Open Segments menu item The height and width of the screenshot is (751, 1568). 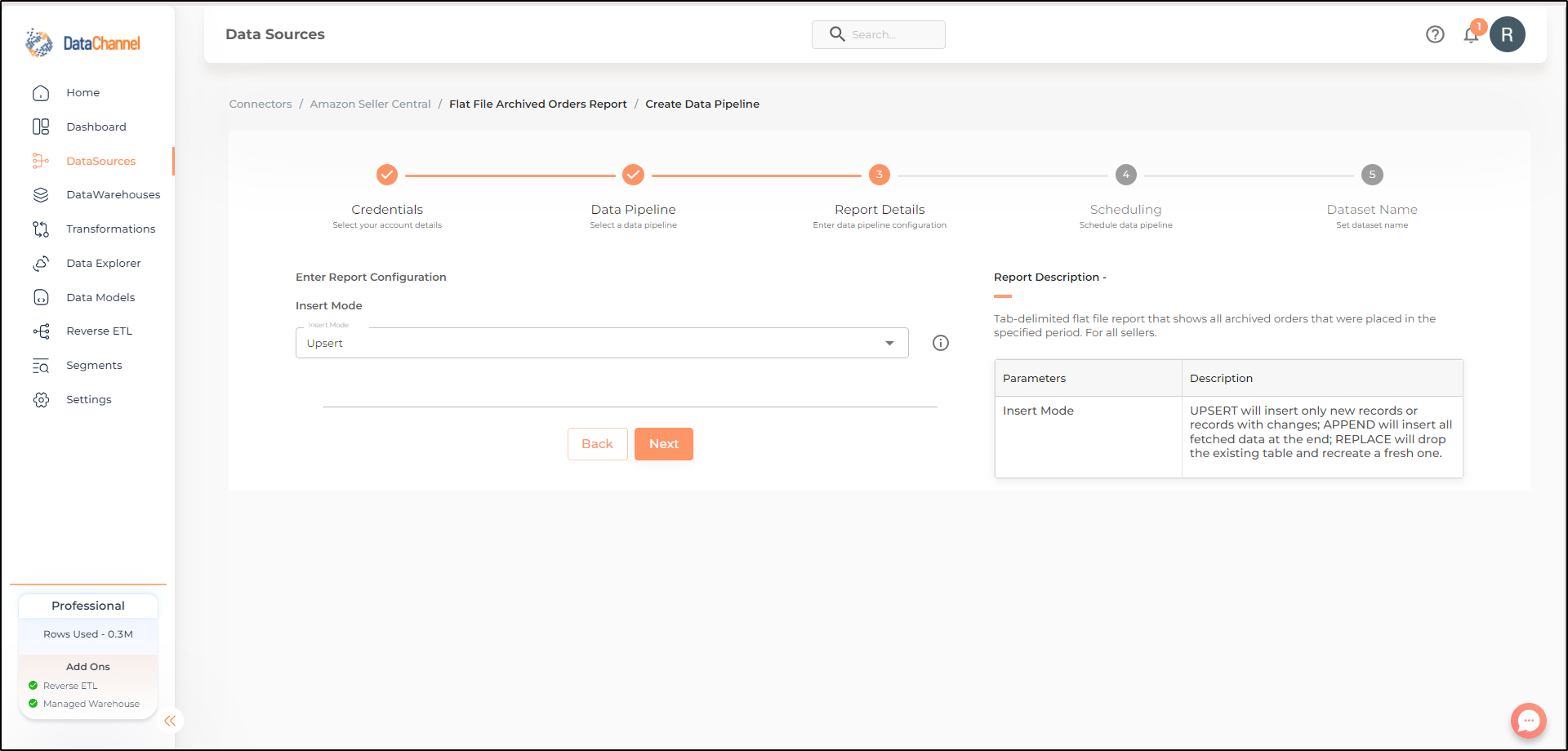click(94, 366)
